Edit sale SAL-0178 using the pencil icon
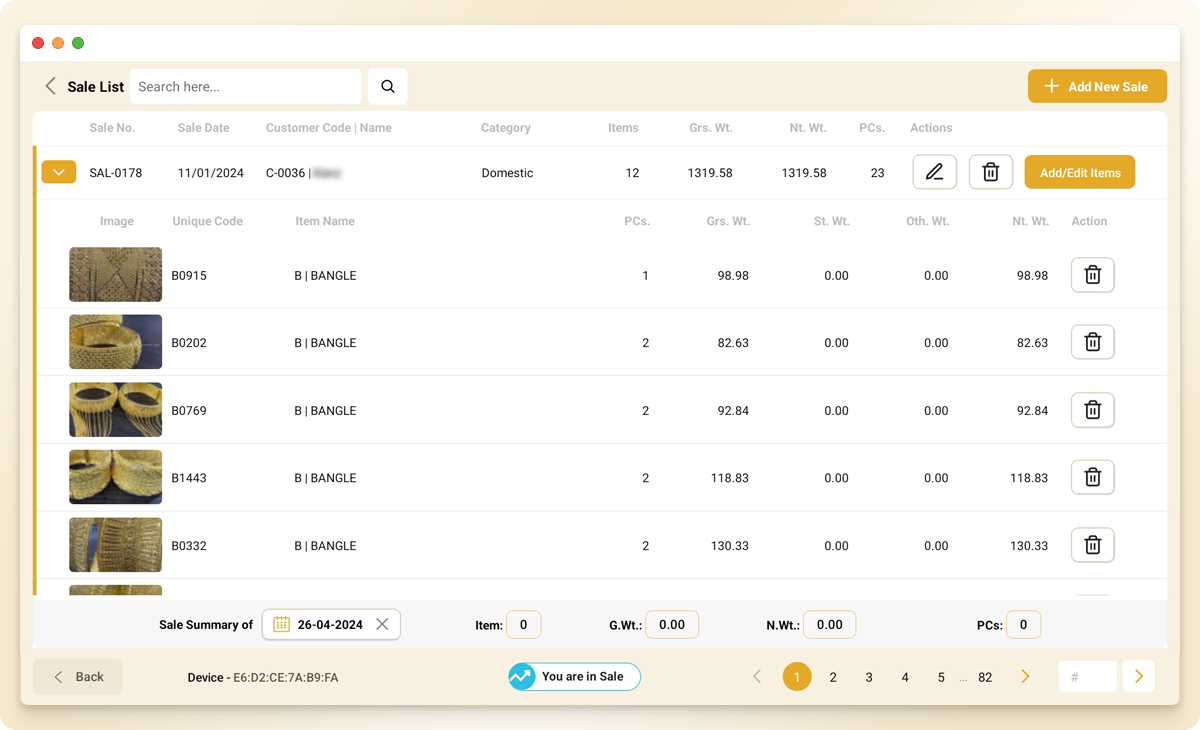 tap(934, 172)
